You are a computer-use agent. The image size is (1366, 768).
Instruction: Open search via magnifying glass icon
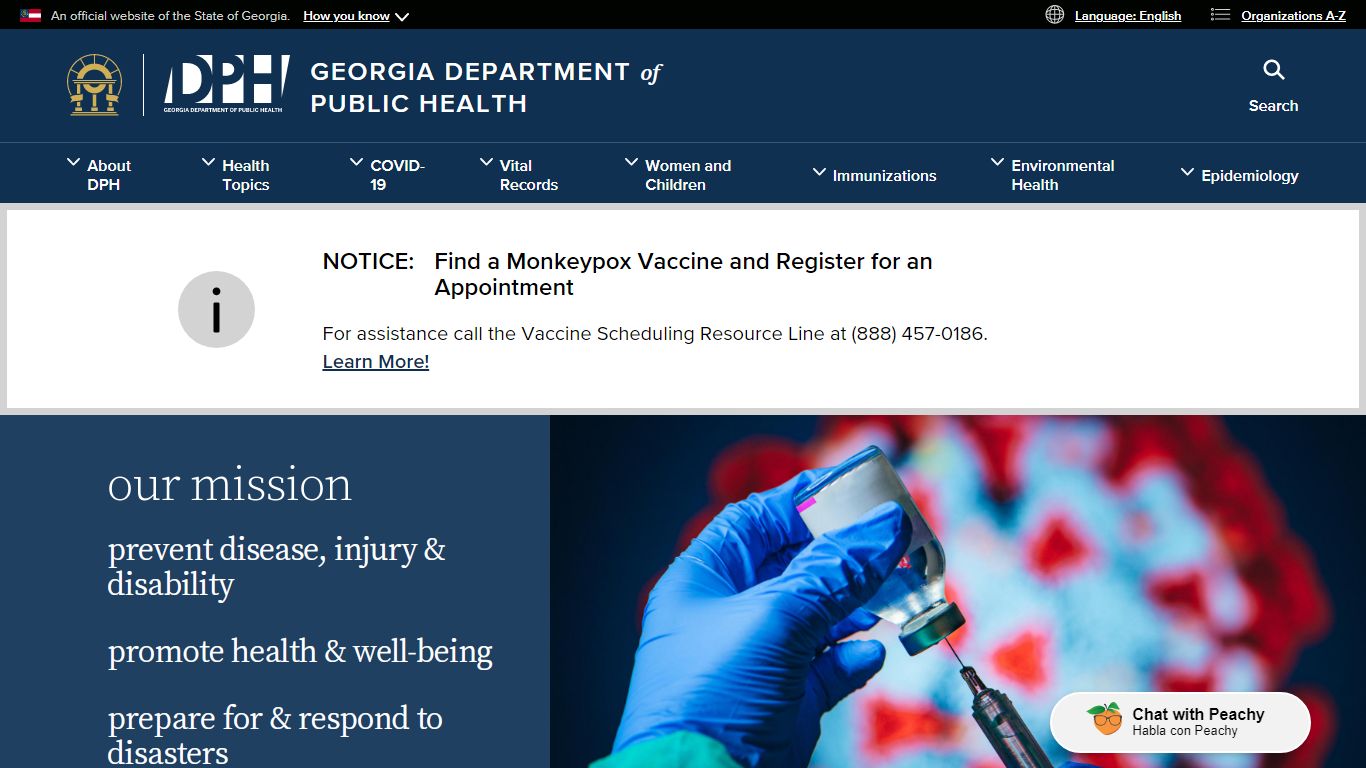1273,70
